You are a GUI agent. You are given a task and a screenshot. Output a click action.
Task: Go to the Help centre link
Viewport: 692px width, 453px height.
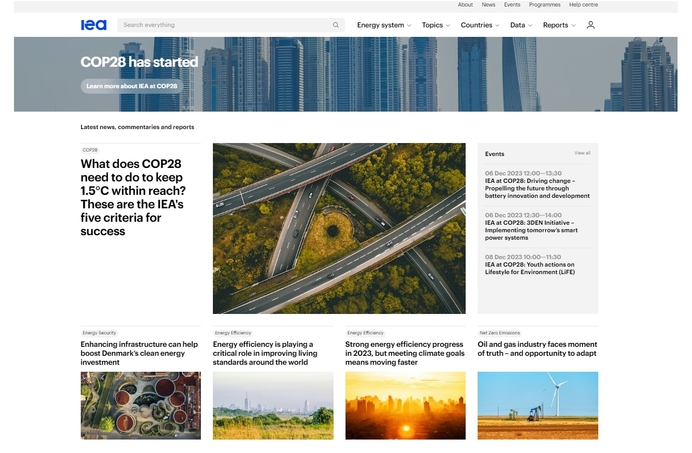(x=583, y=5)
